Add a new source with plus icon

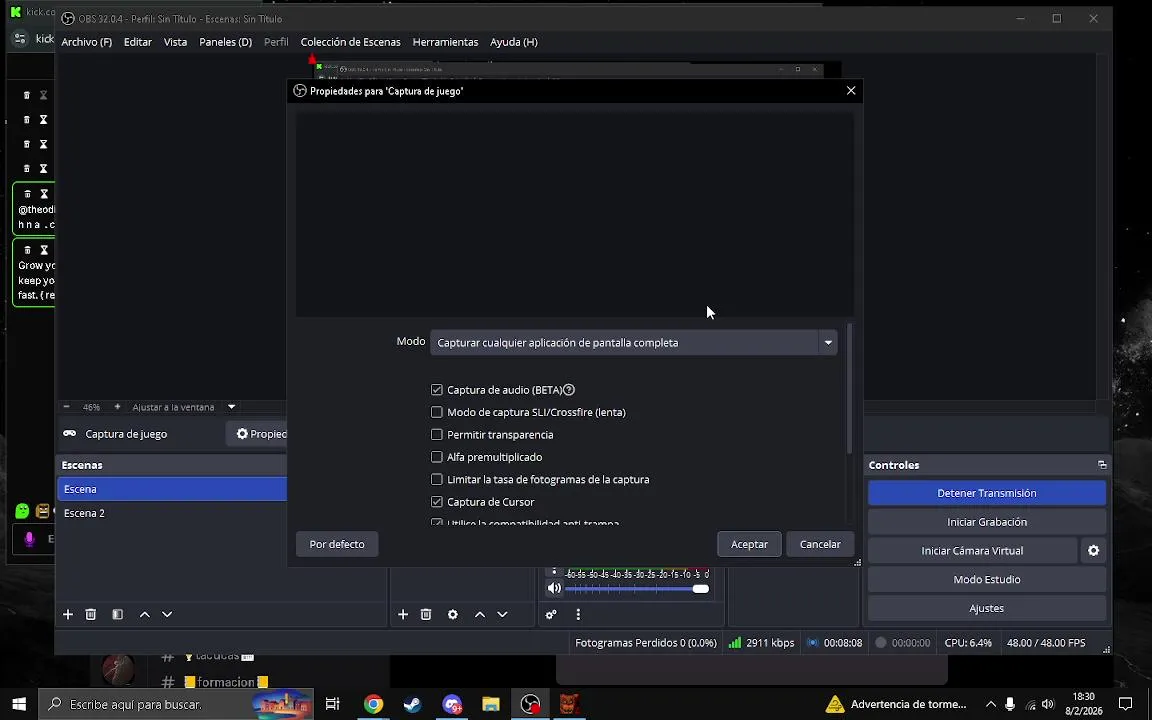coord(403,614)
